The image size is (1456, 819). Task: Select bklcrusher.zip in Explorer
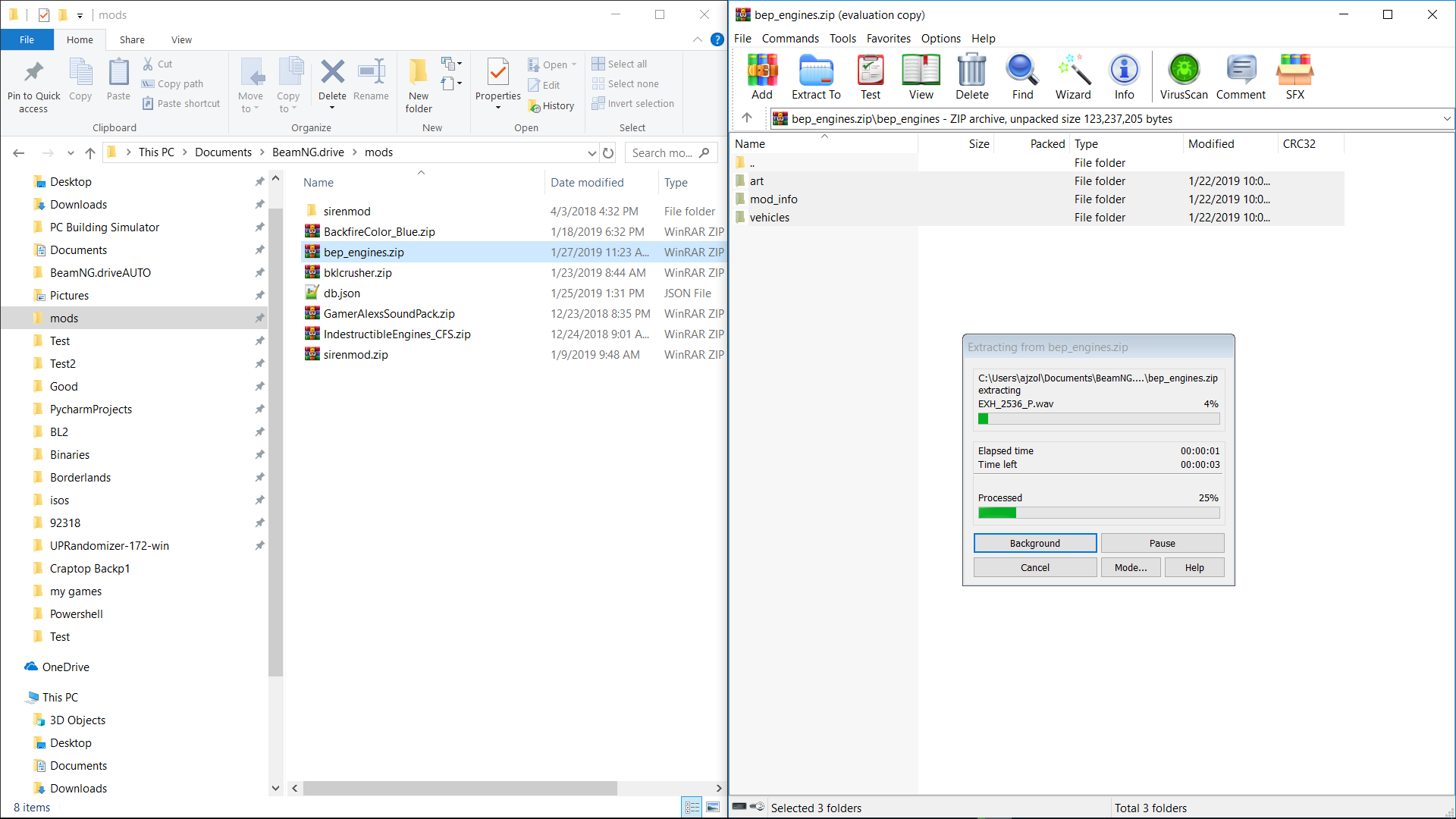pyautogui.click(x=357, y=272)
